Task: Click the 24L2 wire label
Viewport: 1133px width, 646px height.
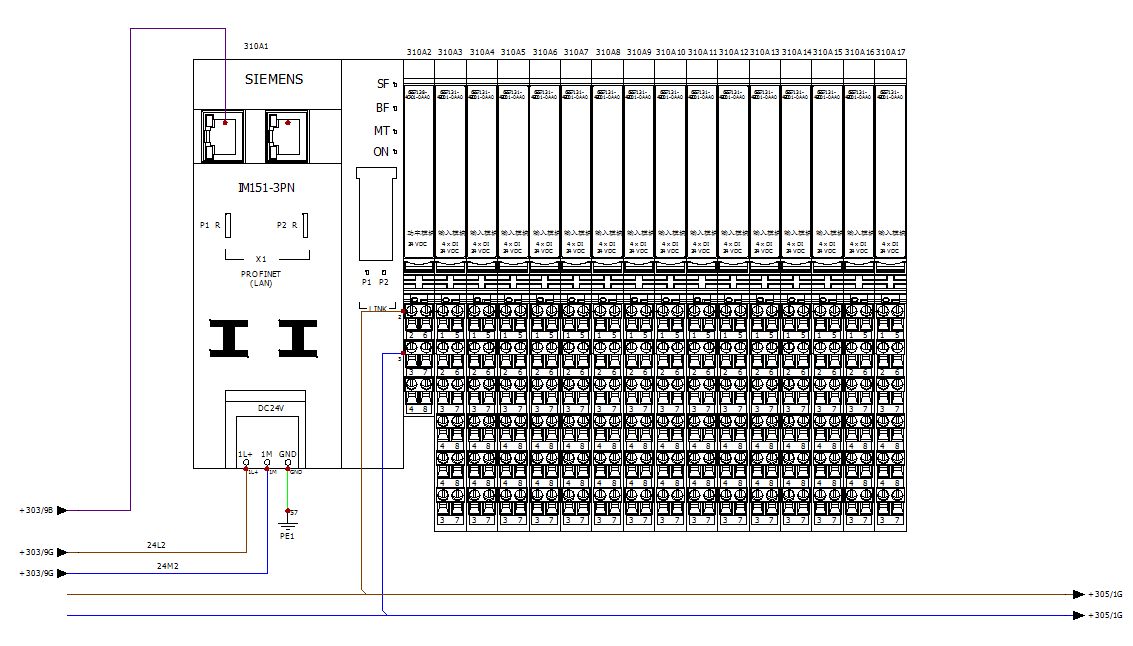Action: tap(156, 545)
